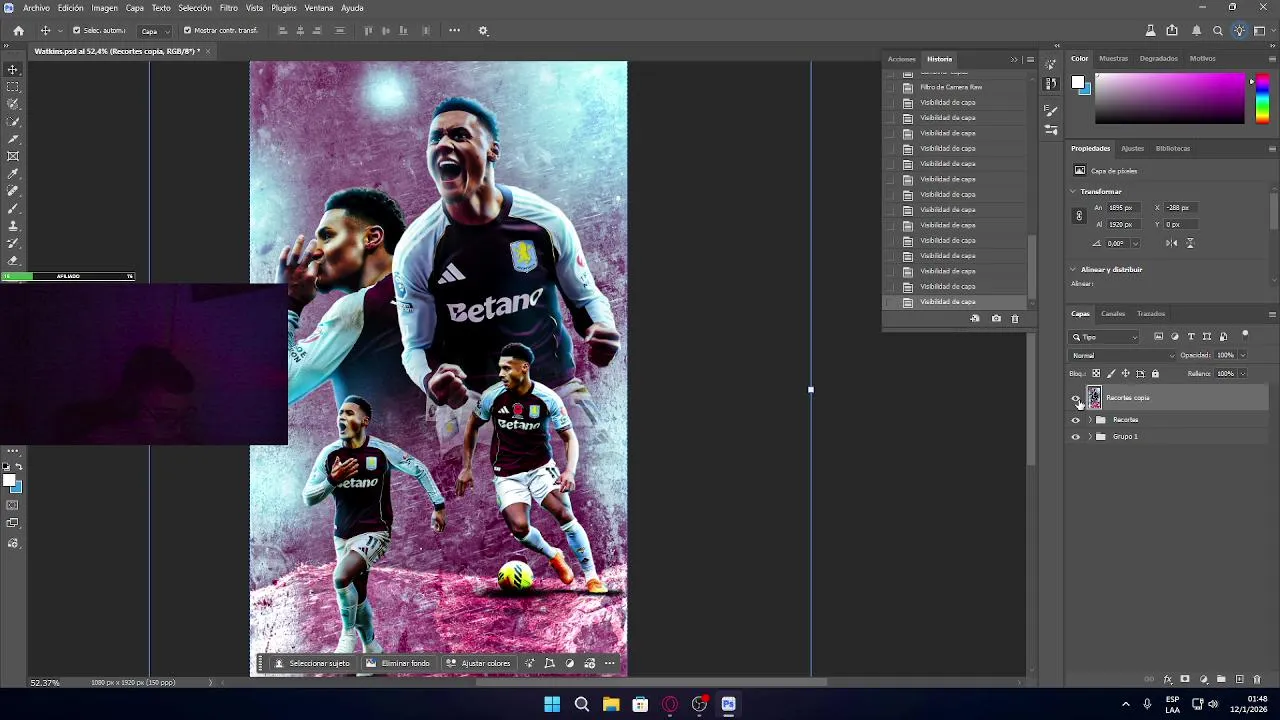Open the Filtro menu
The height and width of the screenshot is (720, 1280).
tap(229, 8)
